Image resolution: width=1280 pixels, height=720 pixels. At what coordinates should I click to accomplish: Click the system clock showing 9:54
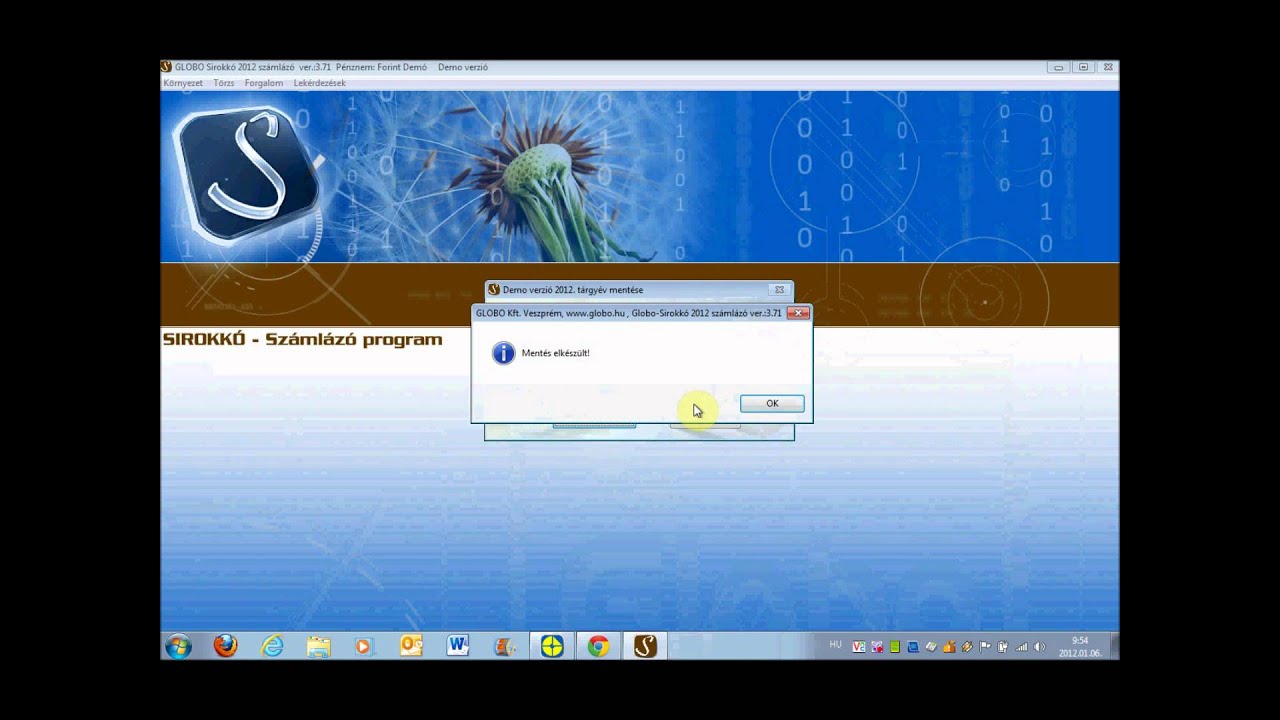(1080, 646)
